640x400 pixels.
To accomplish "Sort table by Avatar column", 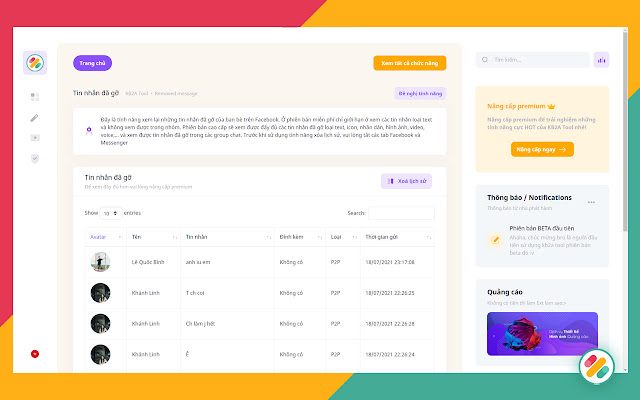I will [105, 237].
